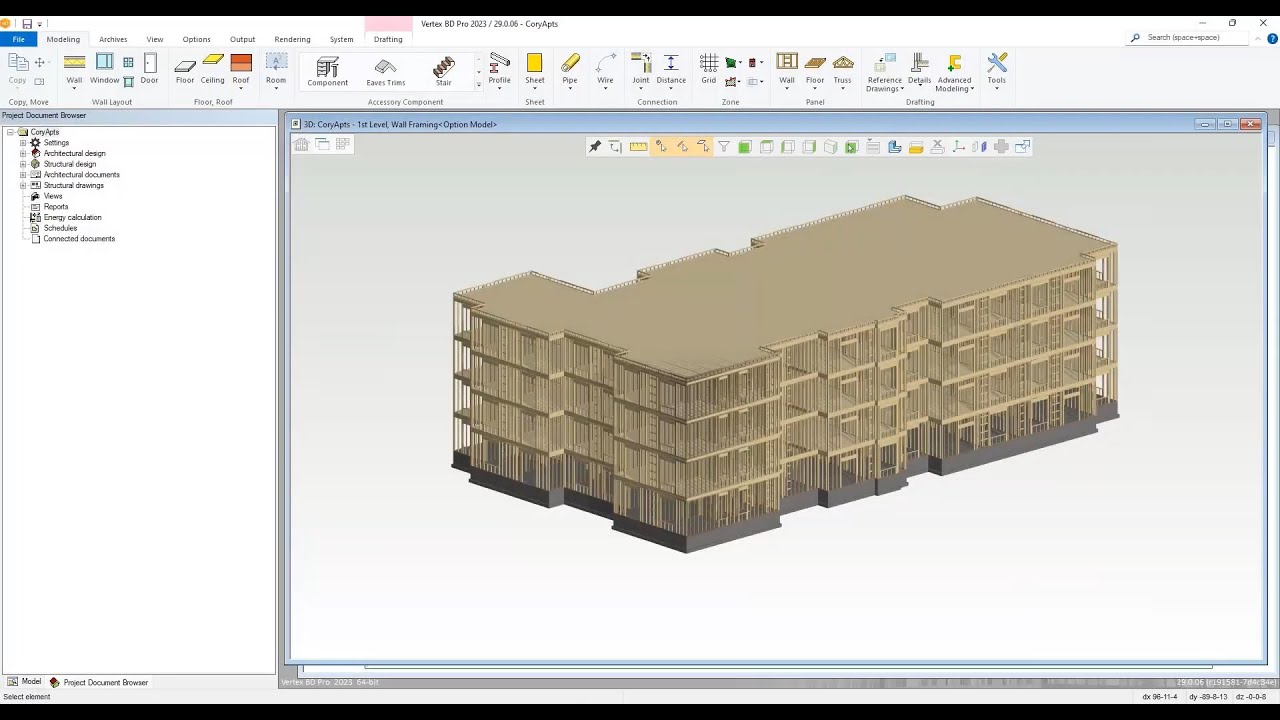Open the Options ribbon tab
Screen dimensions: 1280x720
tap(197, 39)
